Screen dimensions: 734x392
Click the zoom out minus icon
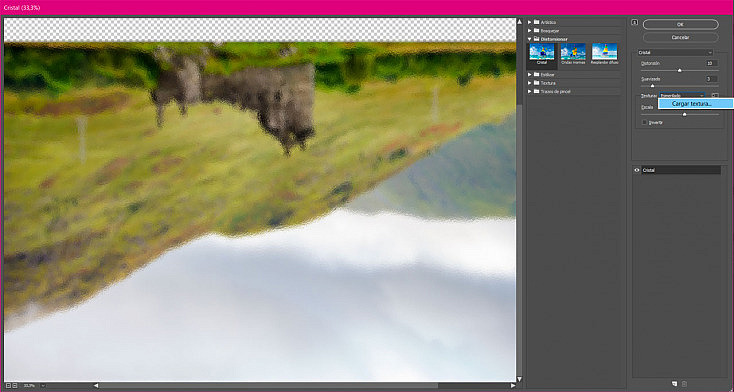8,385
